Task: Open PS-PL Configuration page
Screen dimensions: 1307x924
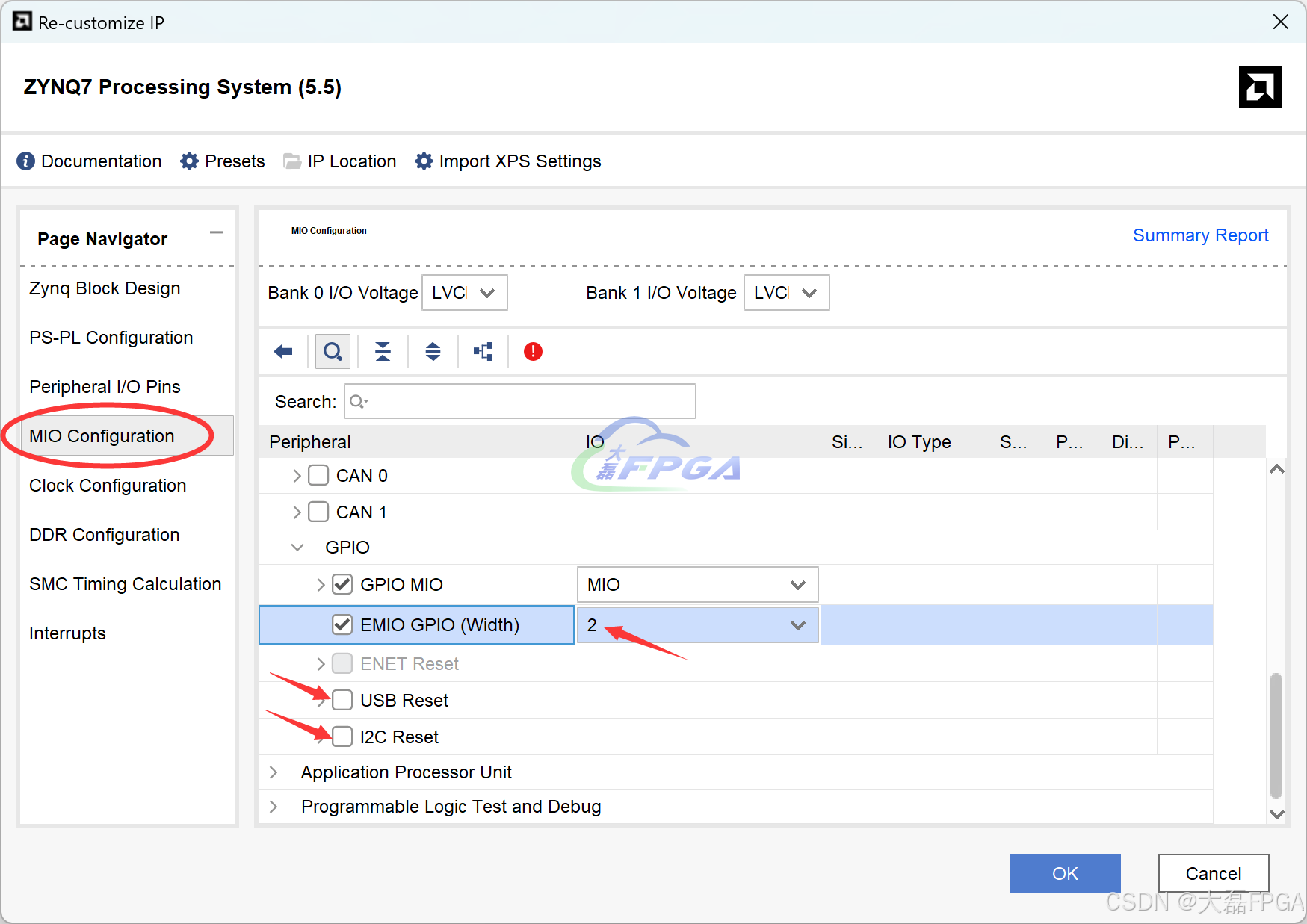Action: tap(111, 338)
